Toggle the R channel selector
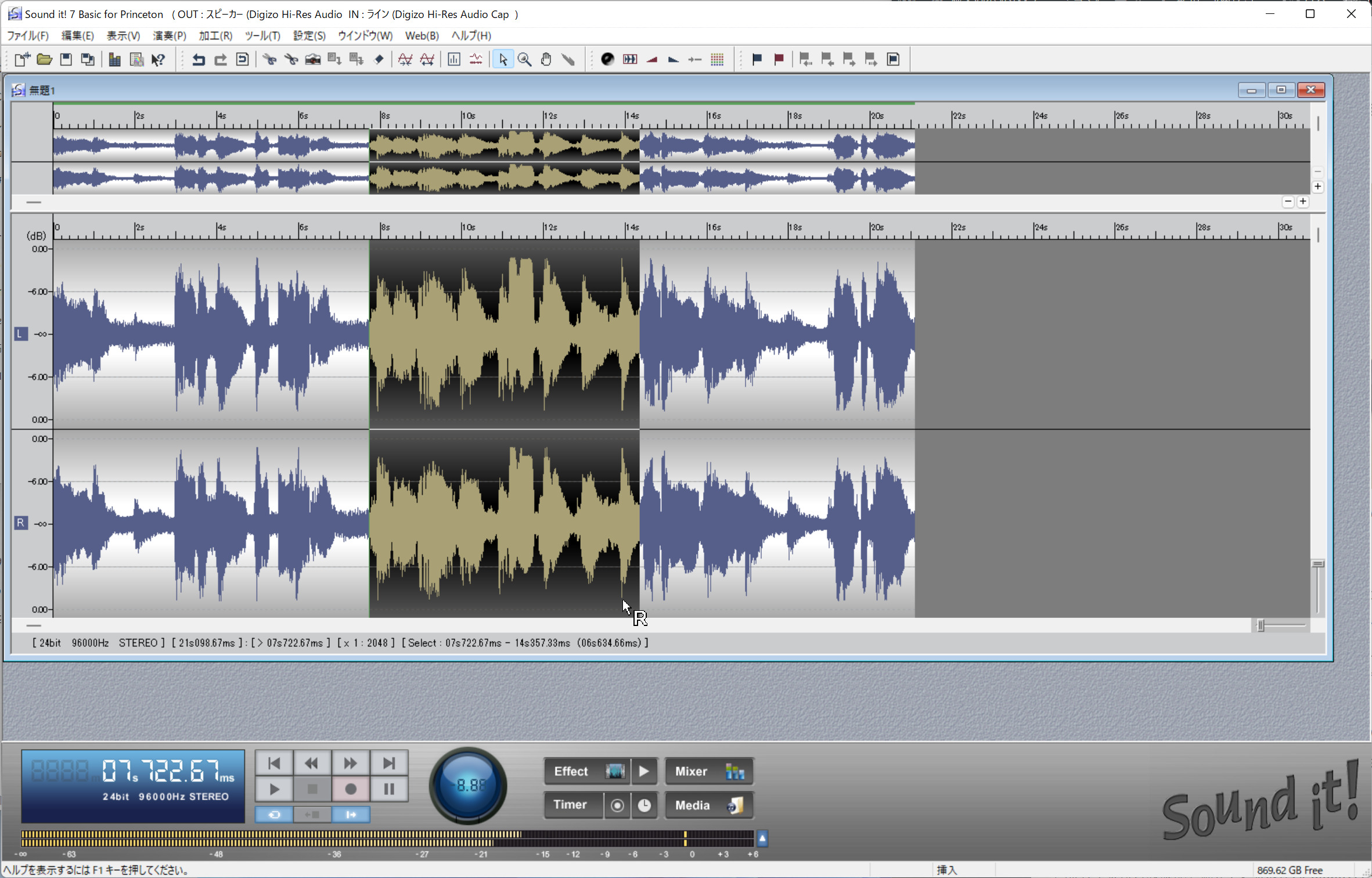1372x878 pixels. click(21, 523)
